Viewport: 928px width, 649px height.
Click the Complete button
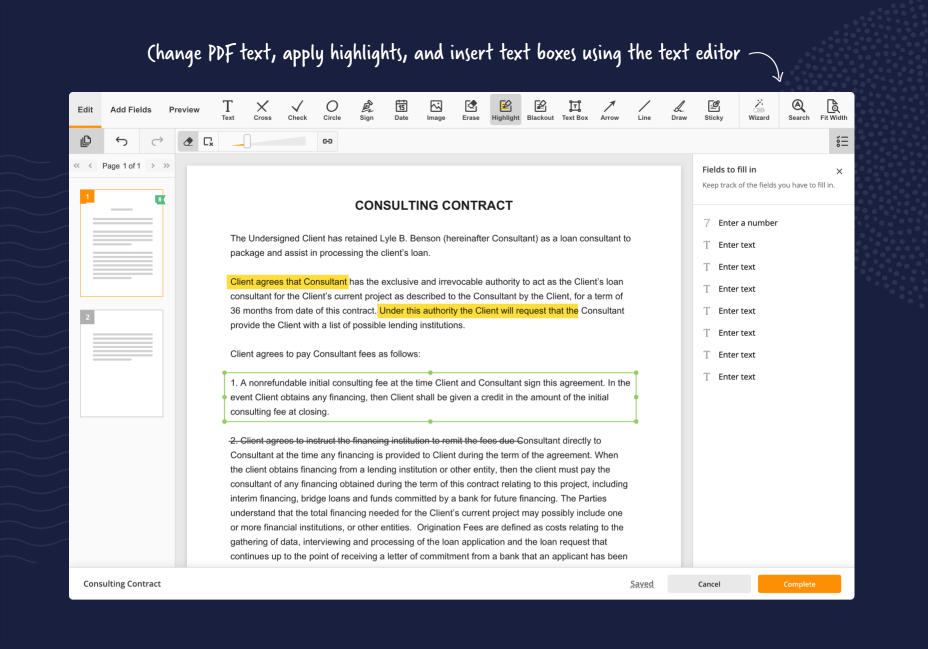pos(799,583)
